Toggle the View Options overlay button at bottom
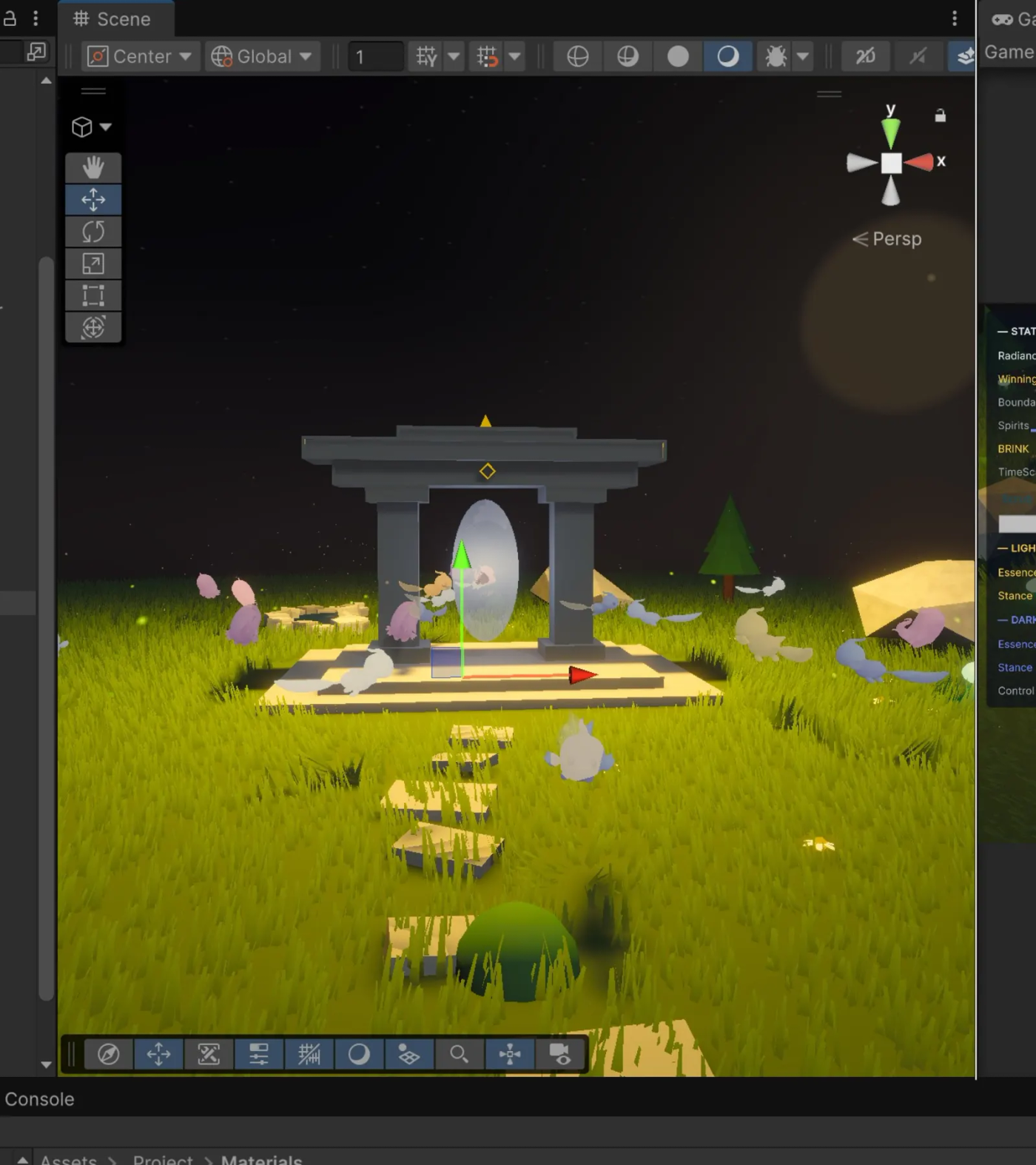The height and width of the screenshot is (1165, 1036). (409, 1054)
